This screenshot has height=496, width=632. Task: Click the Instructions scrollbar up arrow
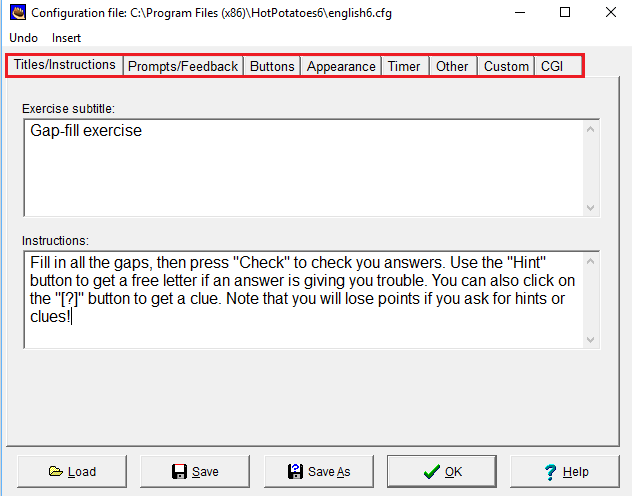coord(590,262)
